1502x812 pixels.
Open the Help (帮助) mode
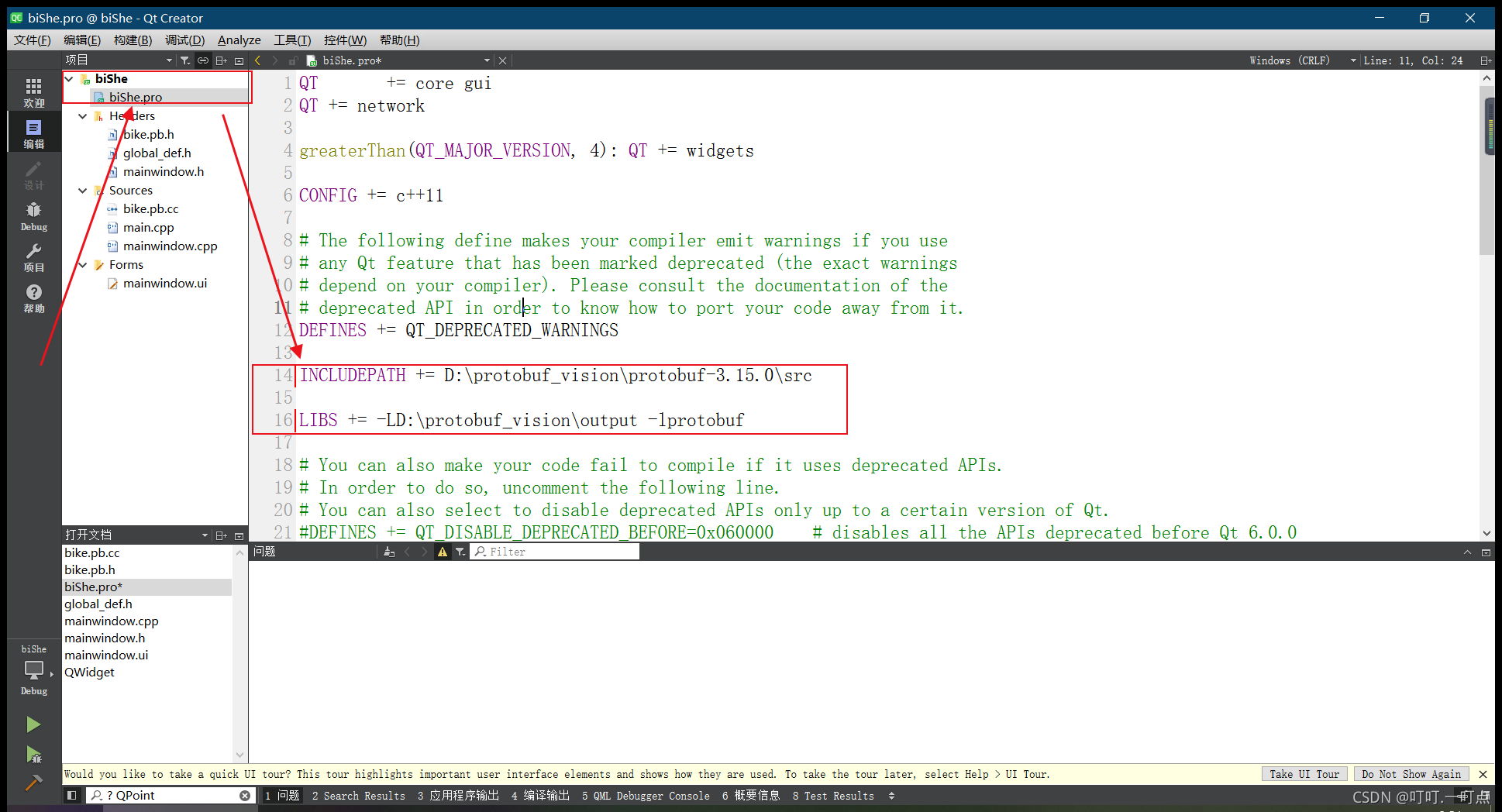(x=33, y=298)
